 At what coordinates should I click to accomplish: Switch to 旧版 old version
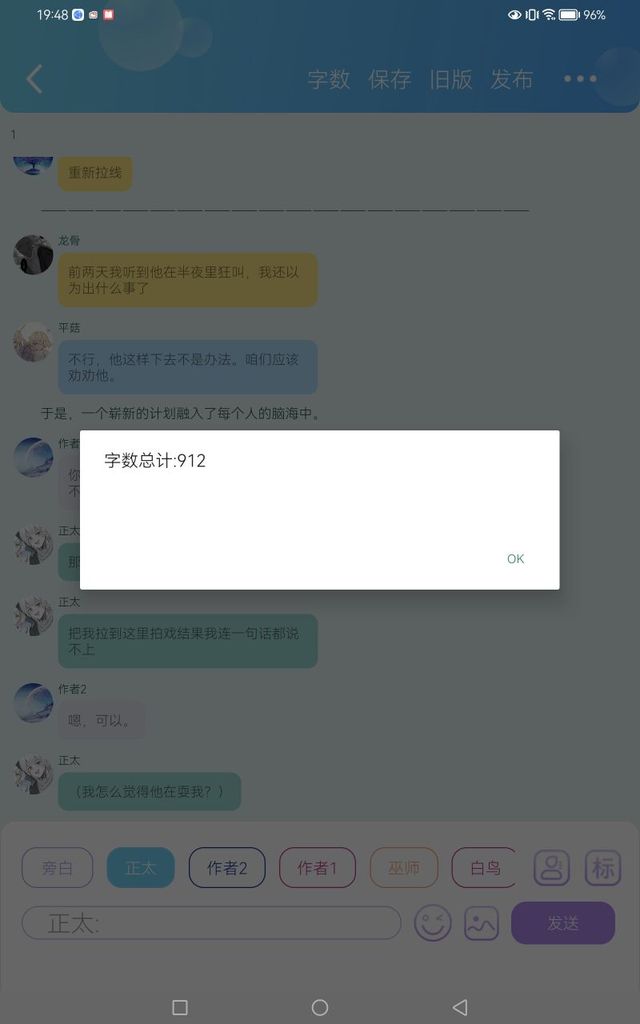click(451, 79)
